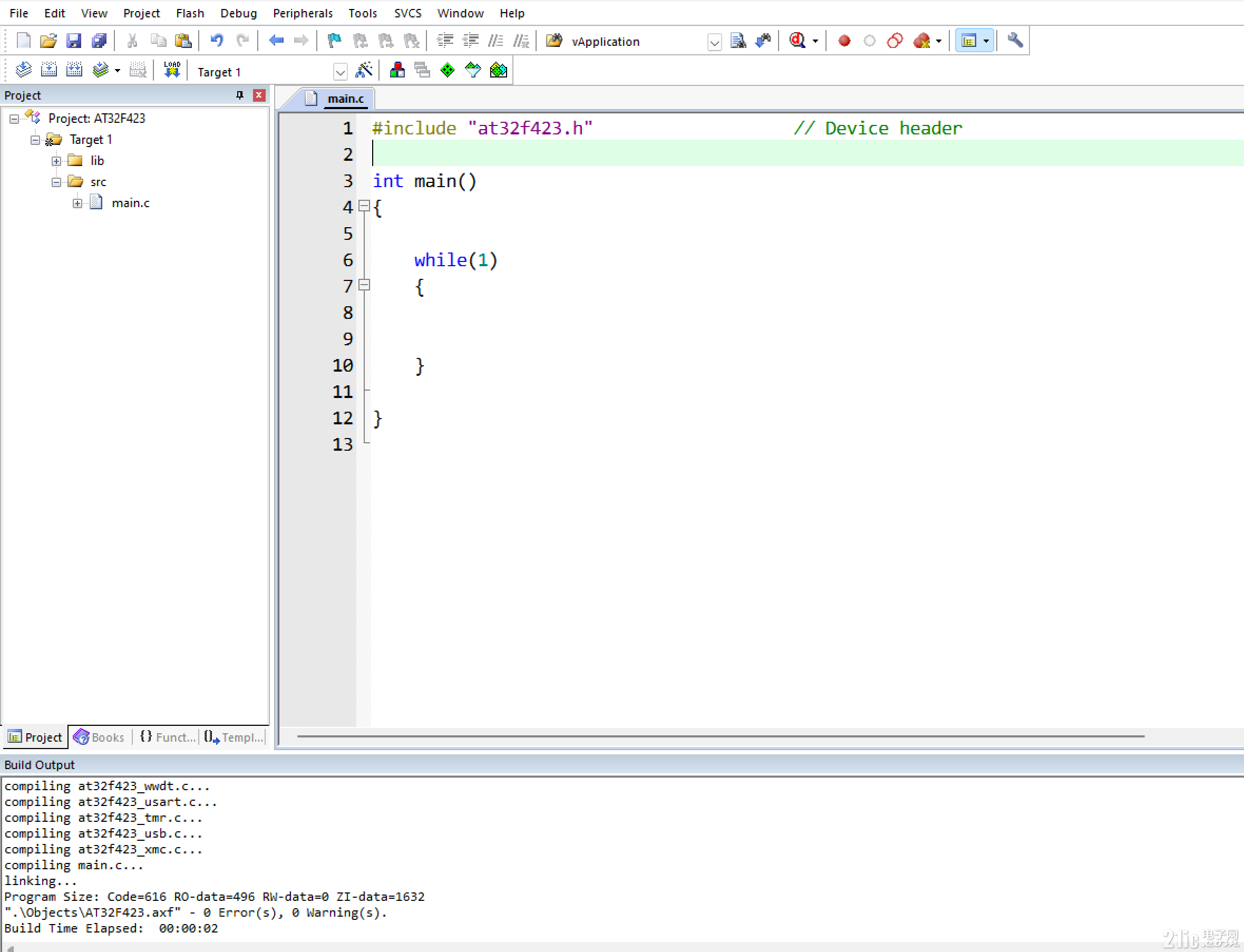Screen dimensions: 1244x952
Task: Open the Peripherals menu
Action: pos(303,13)
